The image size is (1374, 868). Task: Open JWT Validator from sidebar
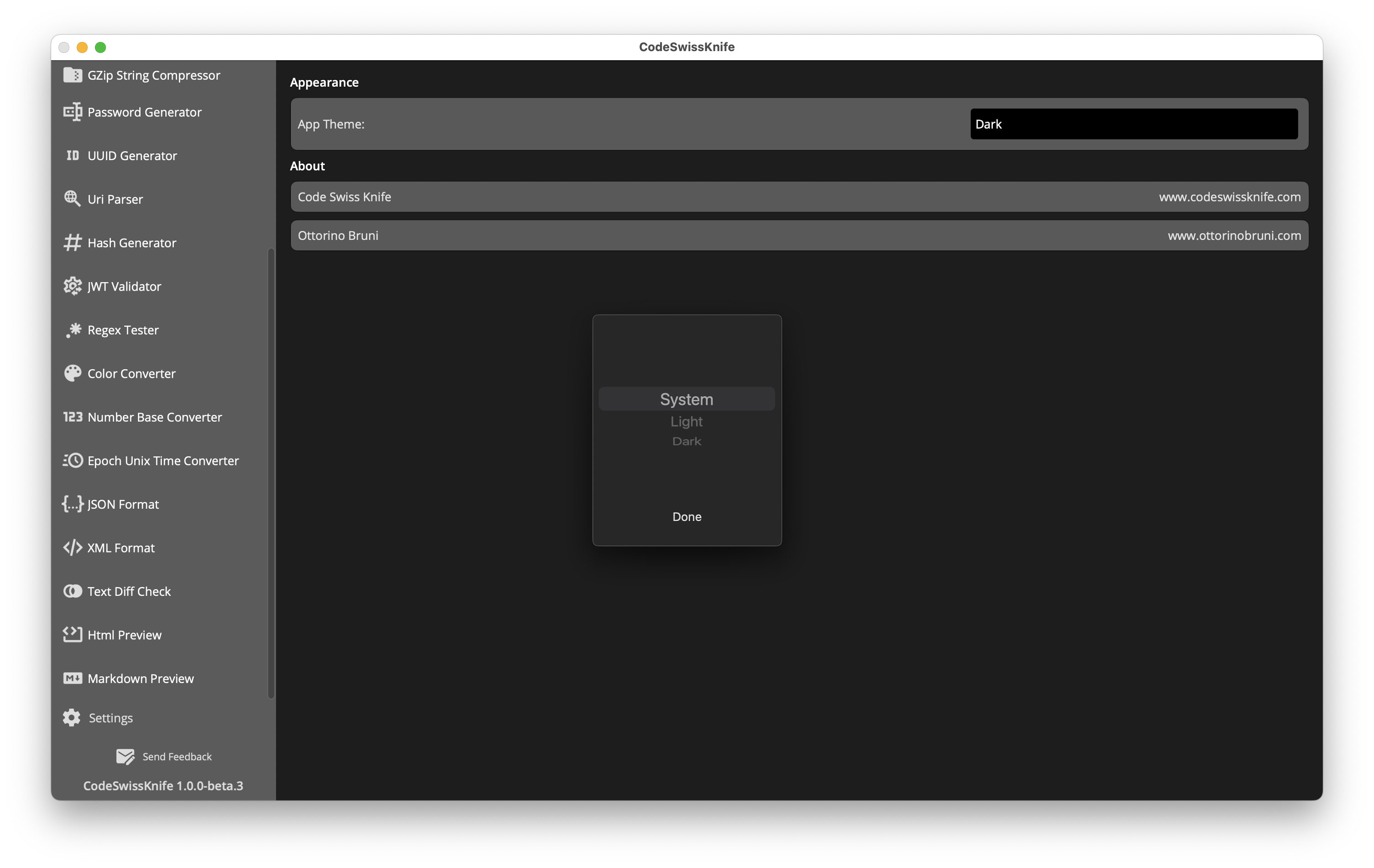pos(124,286)
